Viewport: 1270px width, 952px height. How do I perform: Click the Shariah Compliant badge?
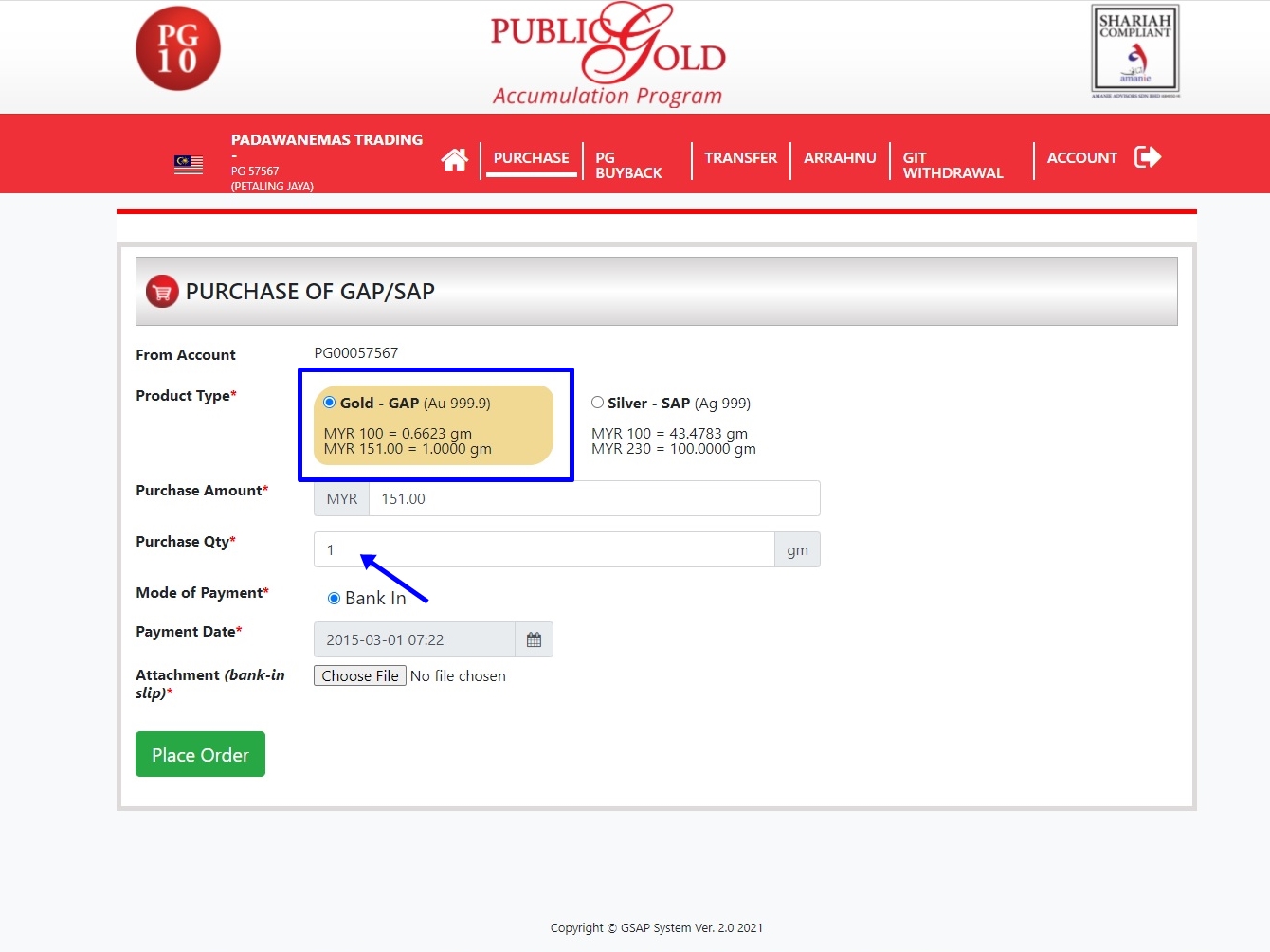coord(1134,51)
